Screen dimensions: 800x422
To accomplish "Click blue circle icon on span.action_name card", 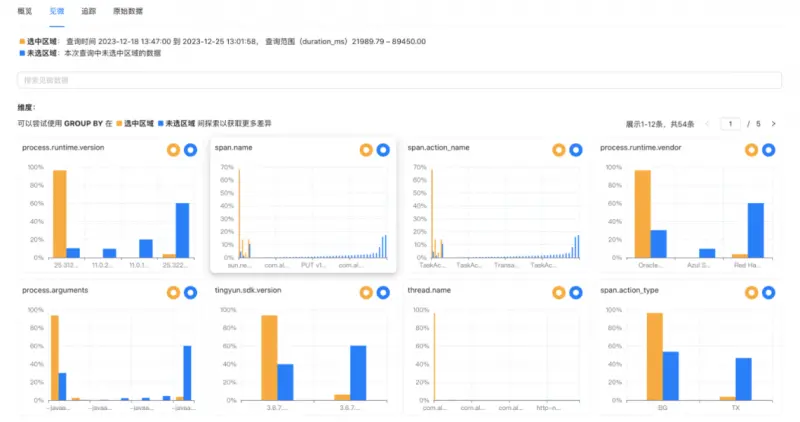I will pos(575,150).
